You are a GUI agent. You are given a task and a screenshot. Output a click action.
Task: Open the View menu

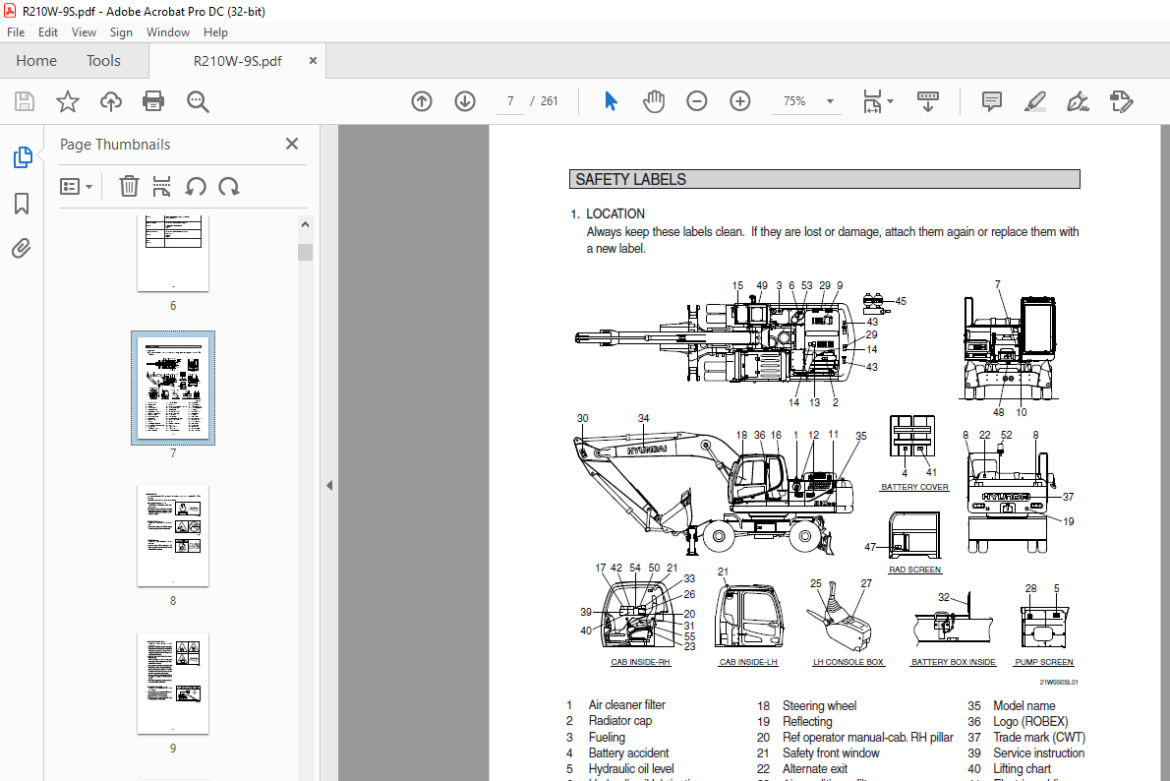pos(84,32)
